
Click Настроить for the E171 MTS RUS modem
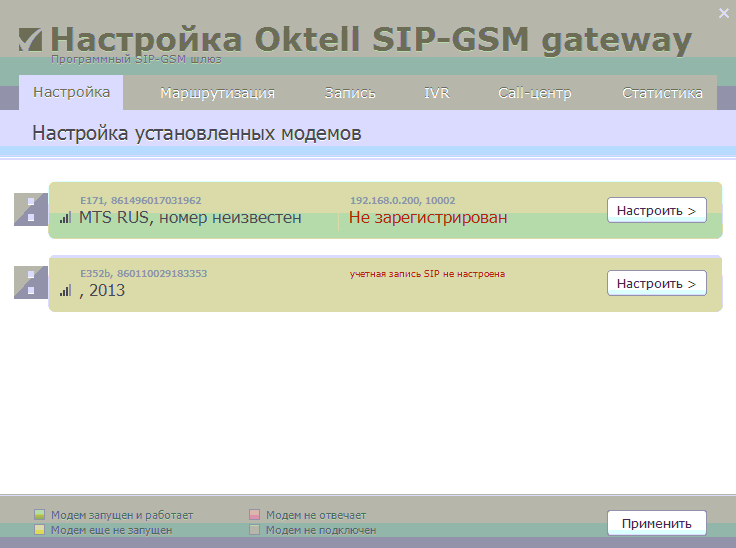tap(657, 210)
